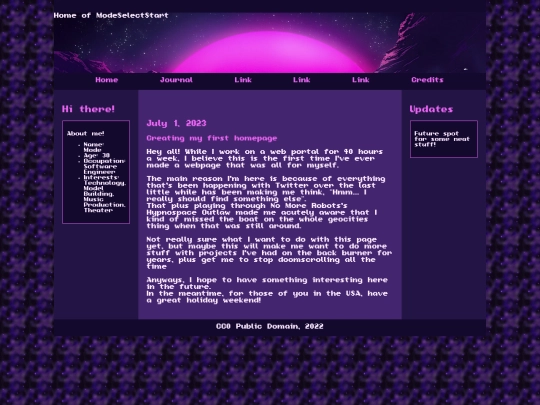
Task: Open the Home navigation link
Action: [106, 80]
